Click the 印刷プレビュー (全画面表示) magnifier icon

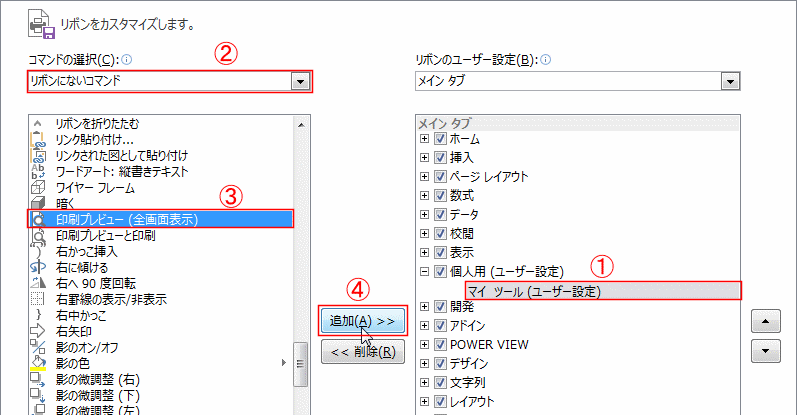pos(38,219)
